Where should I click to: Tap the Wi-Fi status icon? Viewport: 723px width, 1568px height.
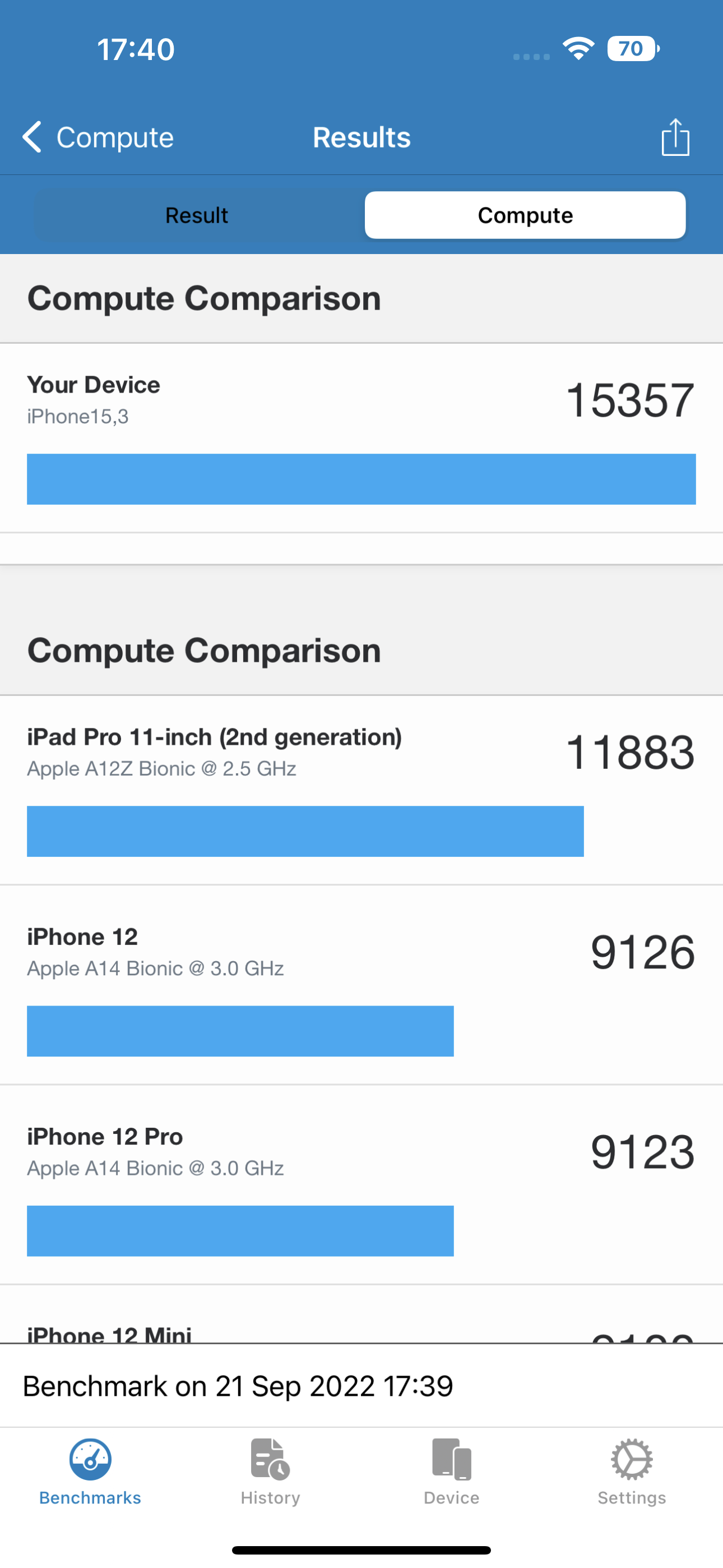[578, 49]
